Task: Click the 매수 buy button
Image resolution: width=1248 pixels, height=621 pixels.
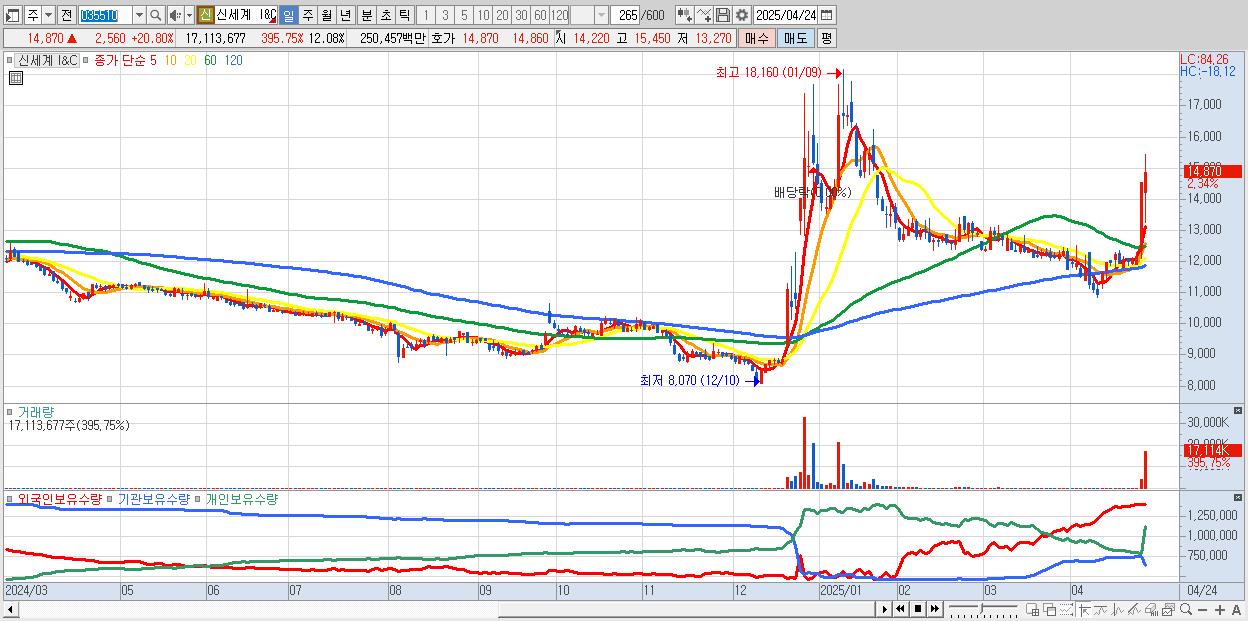Action: [x=757, y=38]
